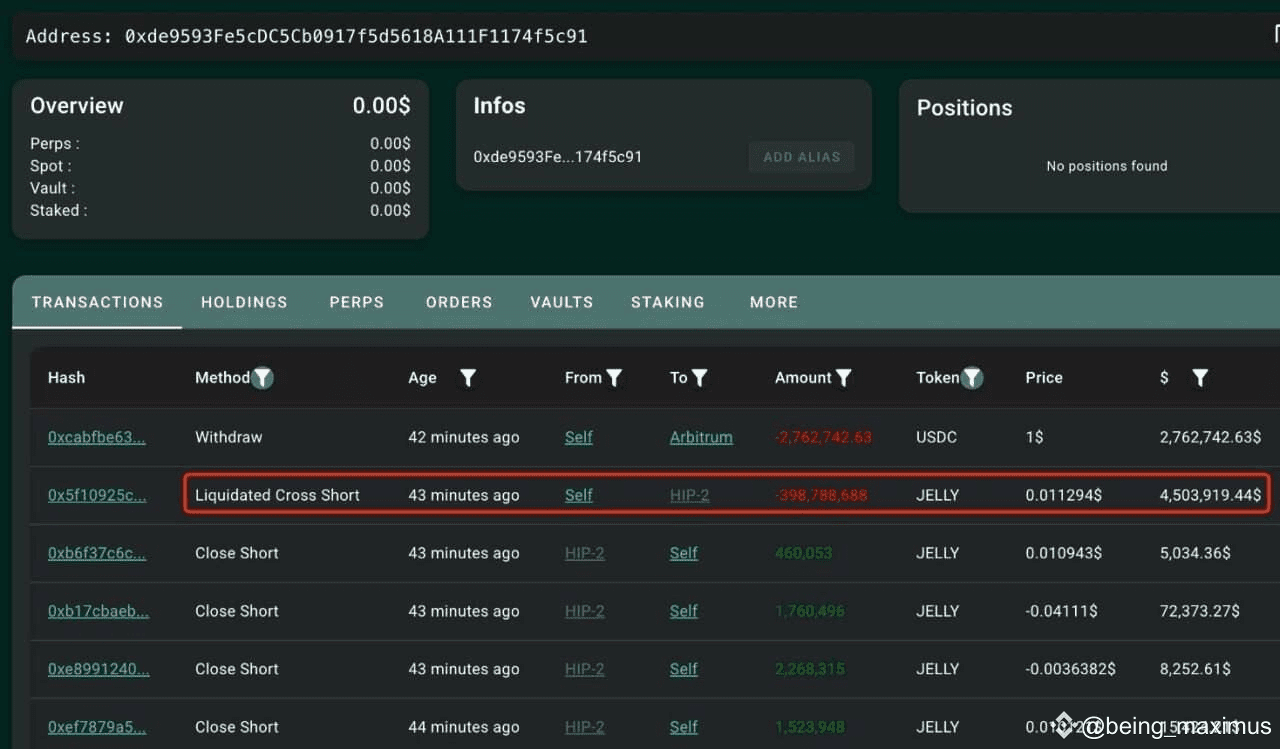Click the Token column filter icon
This screenshot has width=1280, height=749.
point(972,378)
